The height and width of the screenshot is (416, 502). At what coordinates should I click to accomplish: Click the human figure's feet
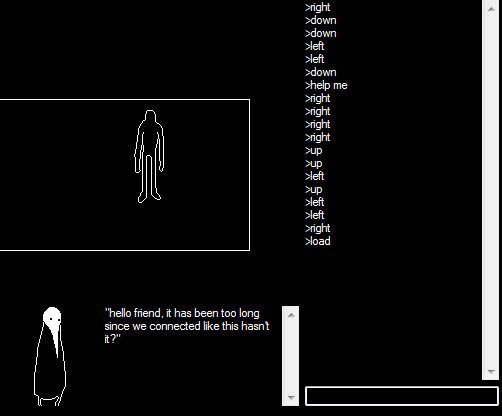149,198
